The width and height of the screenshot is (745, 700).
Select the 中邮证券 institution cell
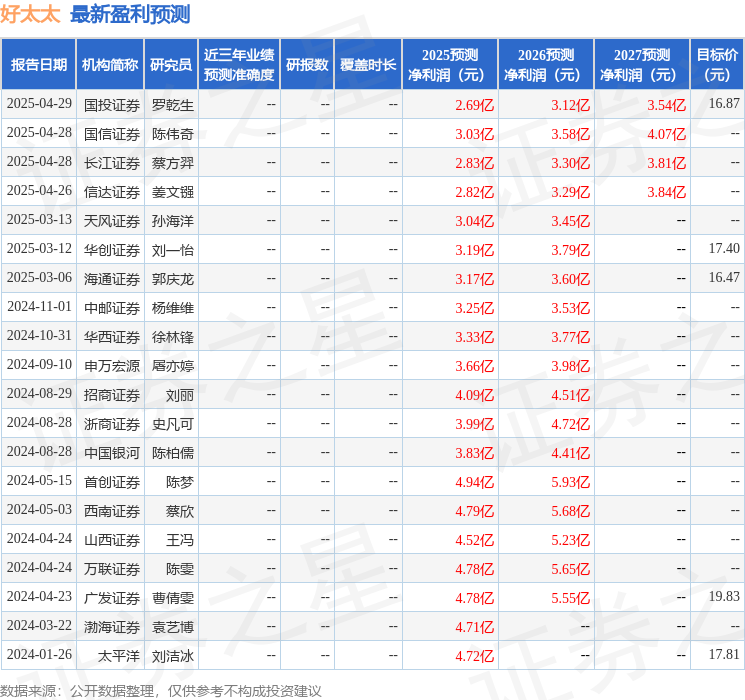pos(112,307)
